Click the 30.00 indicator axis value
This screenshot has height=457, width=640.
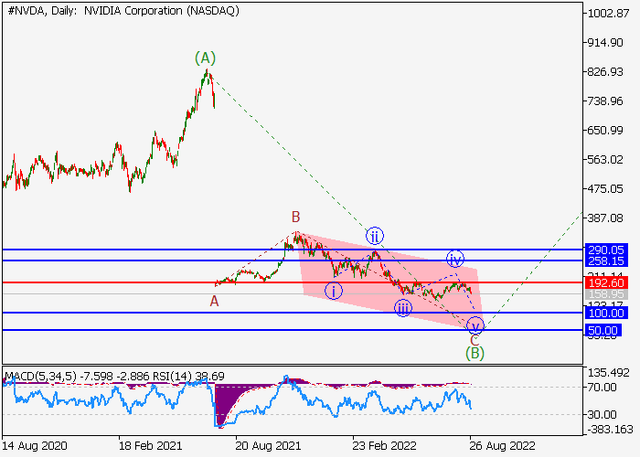pos(602,415)
